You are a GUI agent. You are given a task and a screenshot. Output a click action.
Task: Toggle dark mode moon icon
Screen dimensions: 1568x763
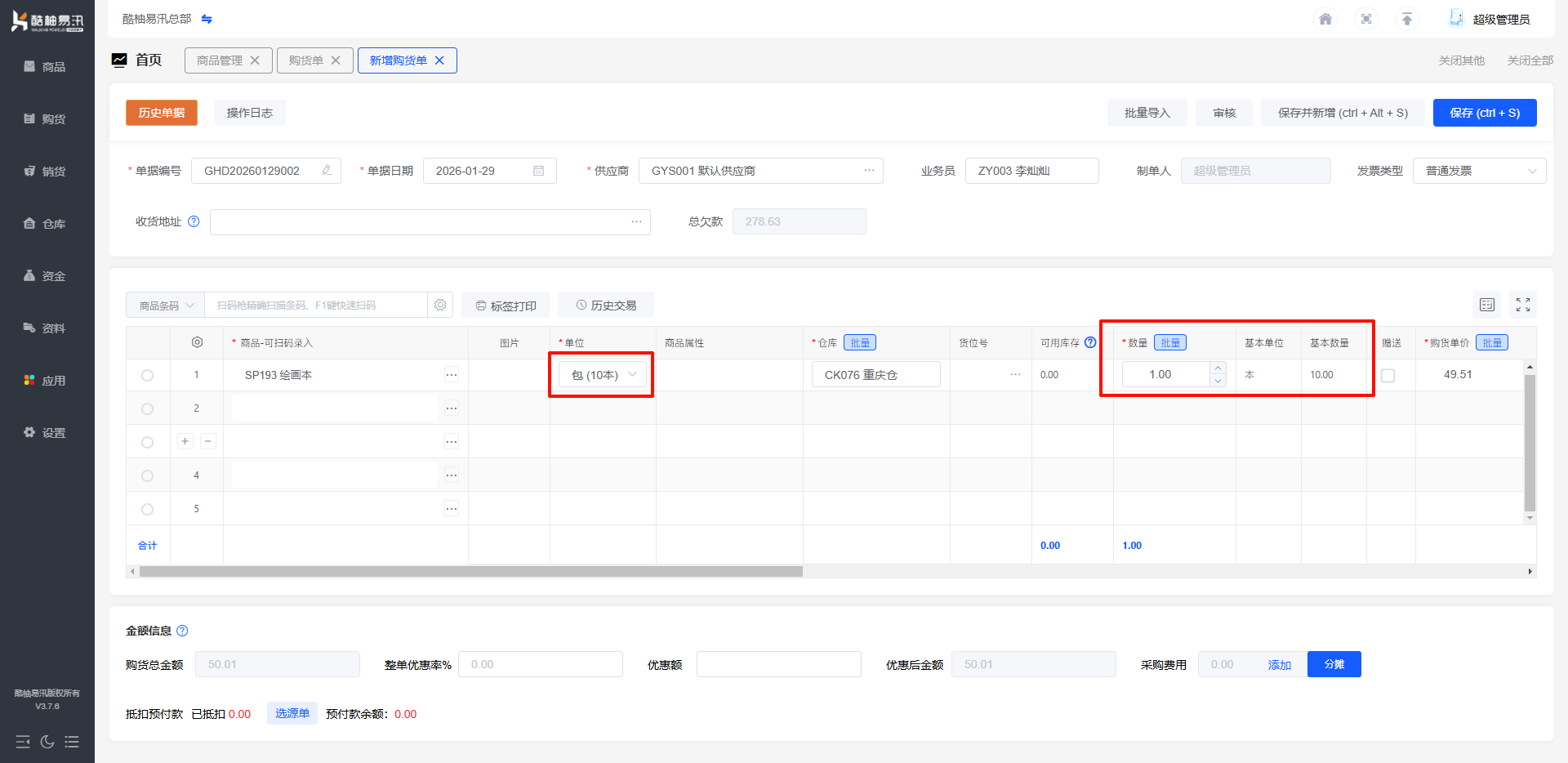click(x=47, y=742)
